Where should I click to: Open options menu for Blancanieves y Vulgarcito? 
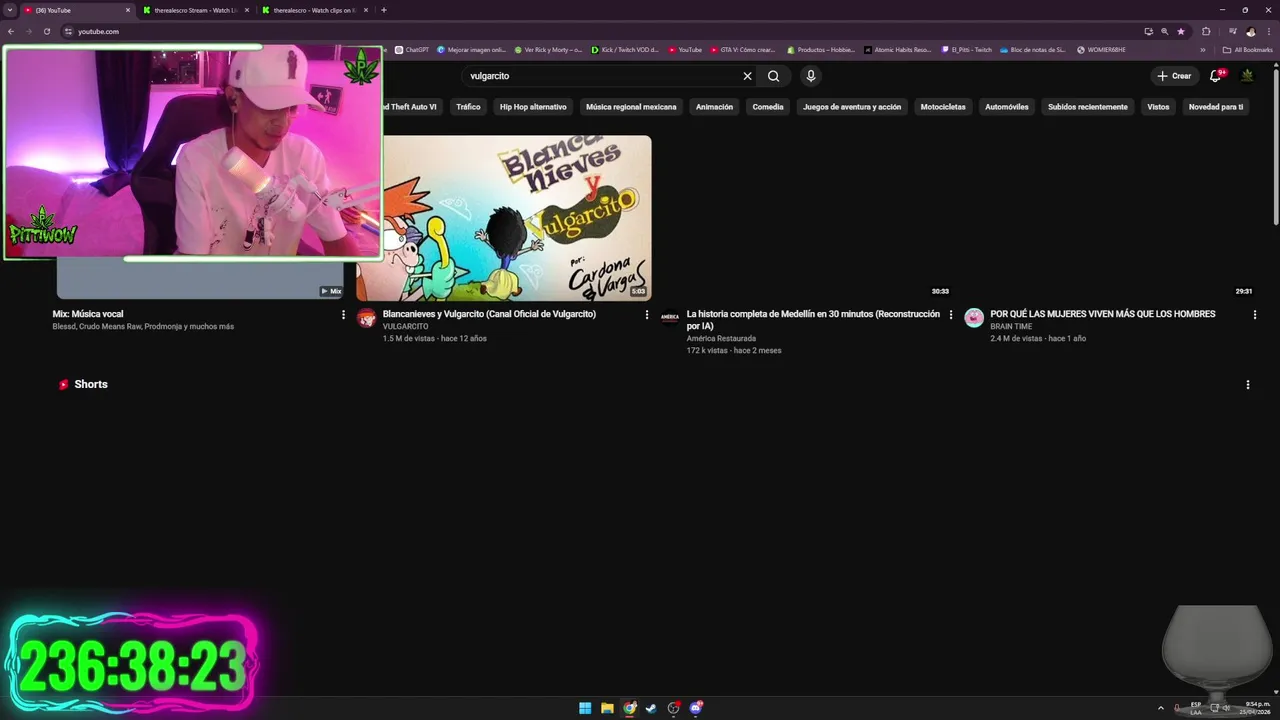[647, 315]
